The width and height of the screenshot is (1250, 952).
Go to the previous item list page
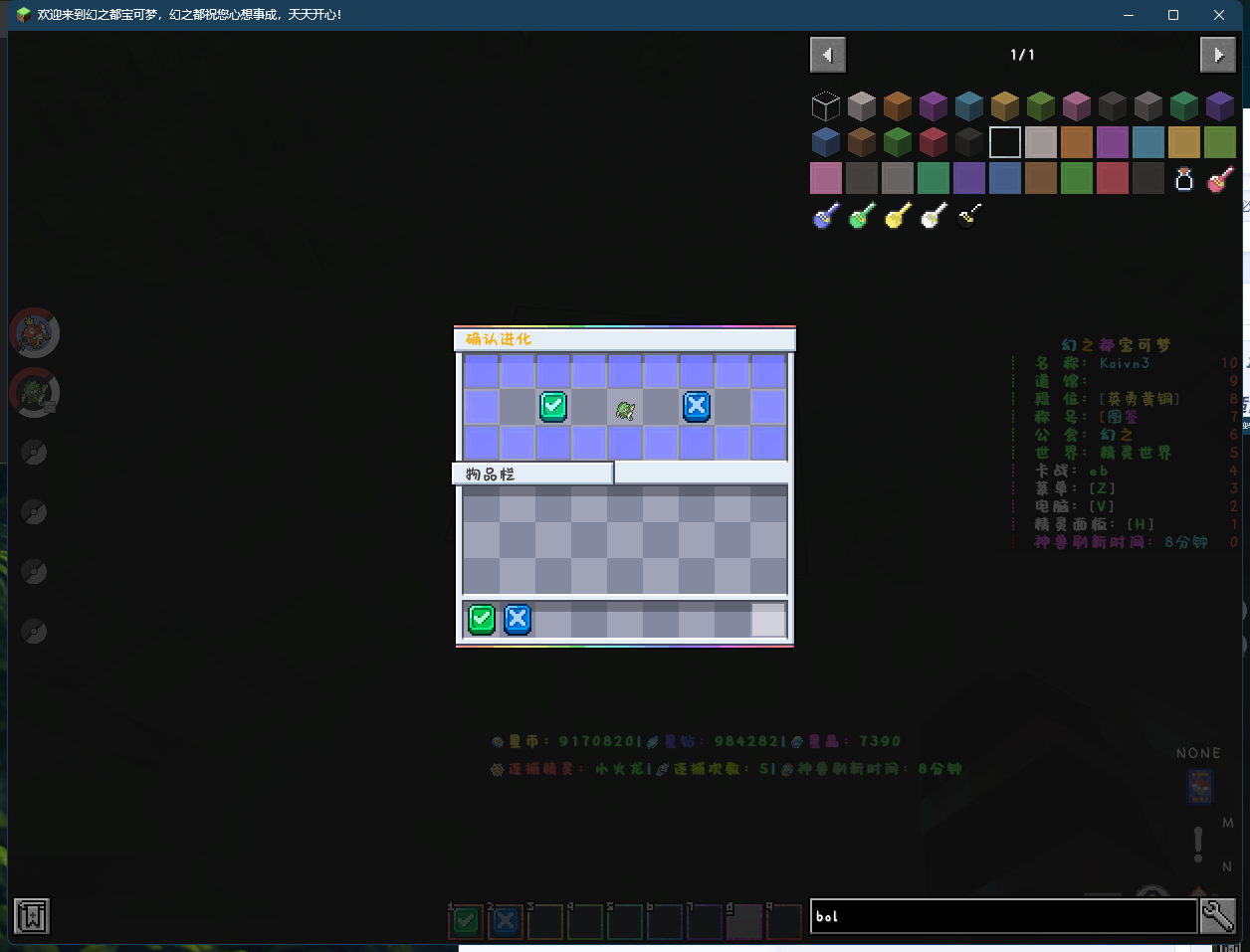point(827,55)
